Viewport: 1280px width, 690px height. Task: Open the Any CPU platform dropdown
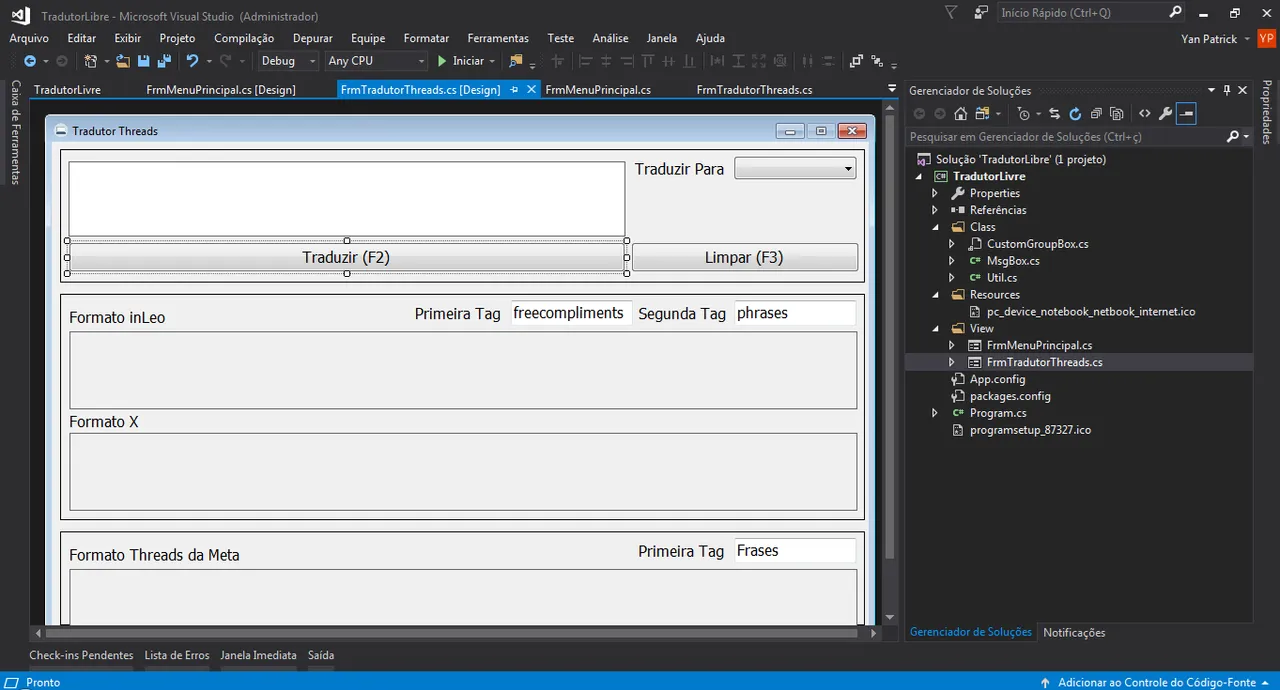click(x=376, y=61)
